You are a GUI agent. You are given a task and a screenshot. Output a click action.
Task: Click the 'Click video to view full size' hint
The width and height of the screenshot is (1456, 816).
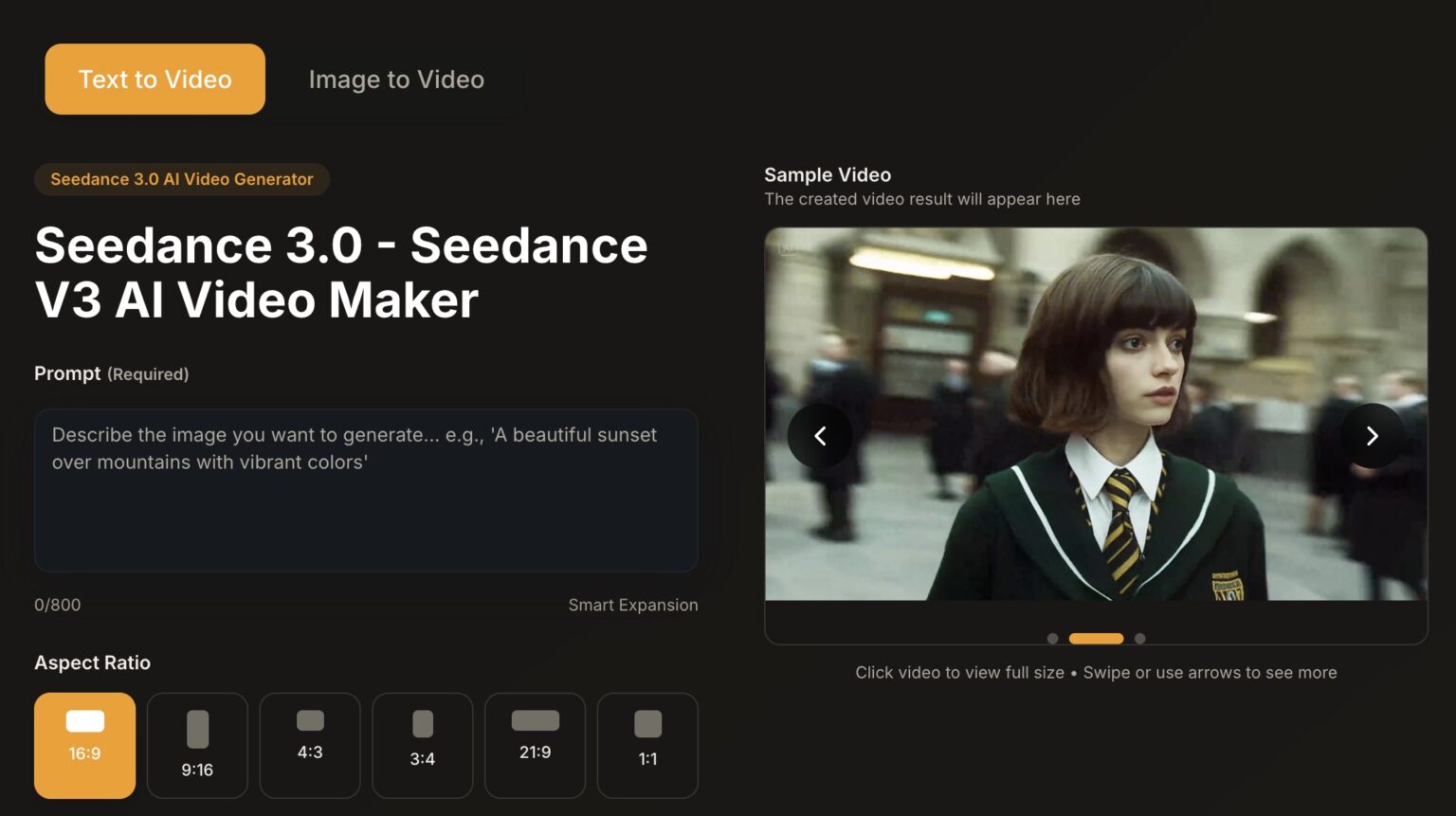coord(959,672)
